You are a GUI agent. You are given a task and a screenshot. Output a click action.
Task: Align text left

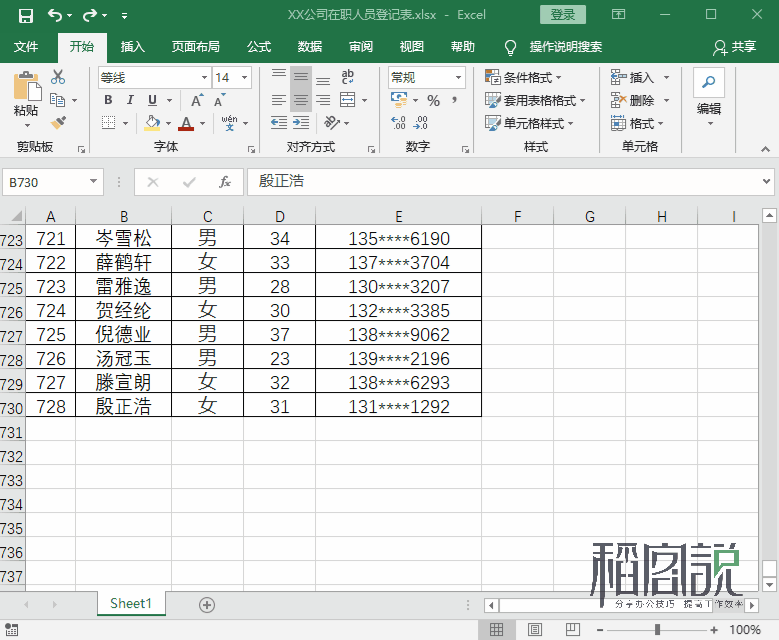[279, 100]
